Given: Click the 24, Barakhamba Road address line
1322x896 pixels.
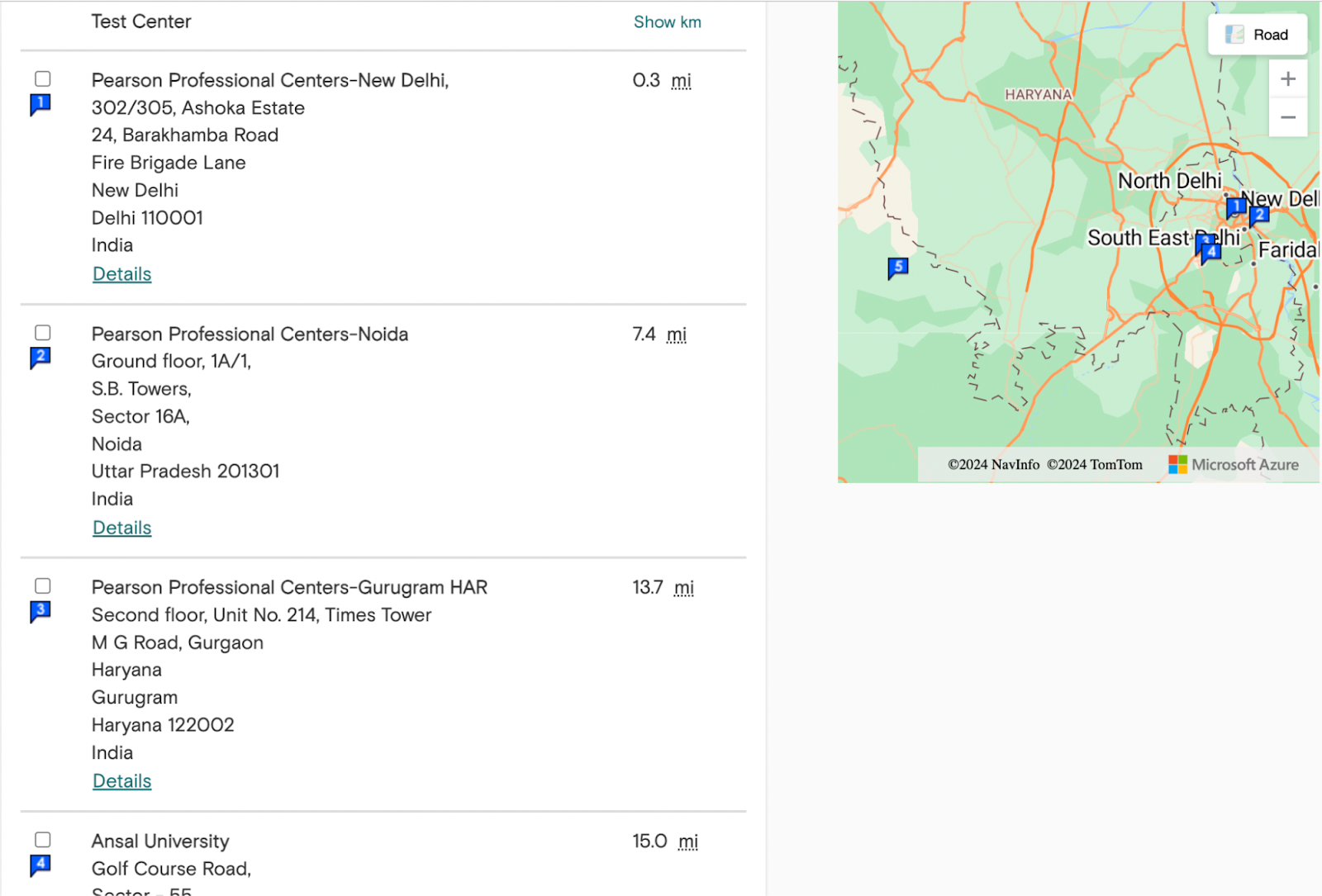Looking at the screenshot, I should [x=185, y=135].
